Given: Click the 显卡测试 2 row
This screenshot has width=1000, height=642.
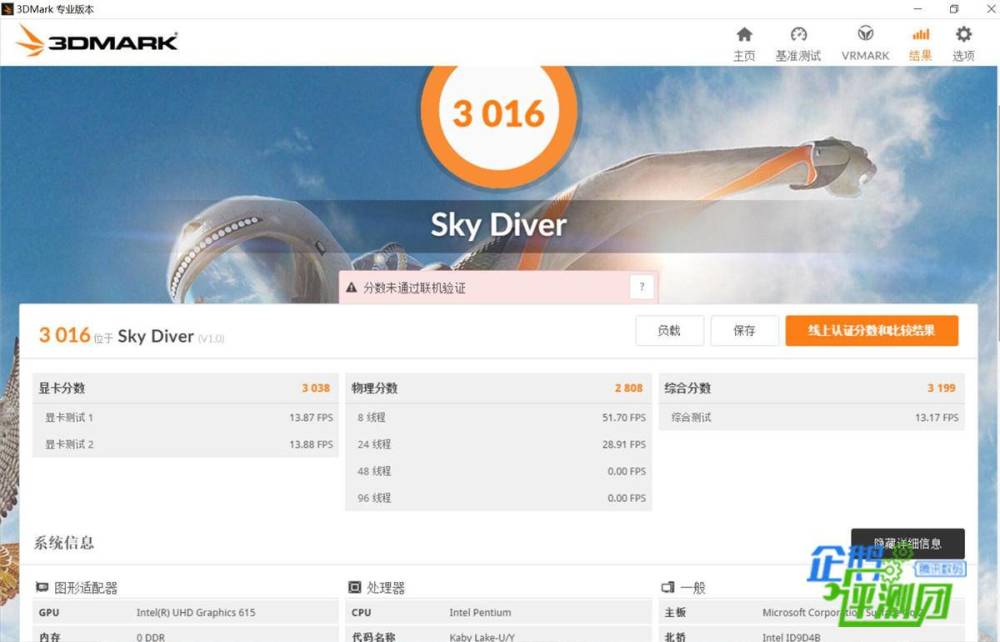Looking at the screenshot, I should [185, 444].
